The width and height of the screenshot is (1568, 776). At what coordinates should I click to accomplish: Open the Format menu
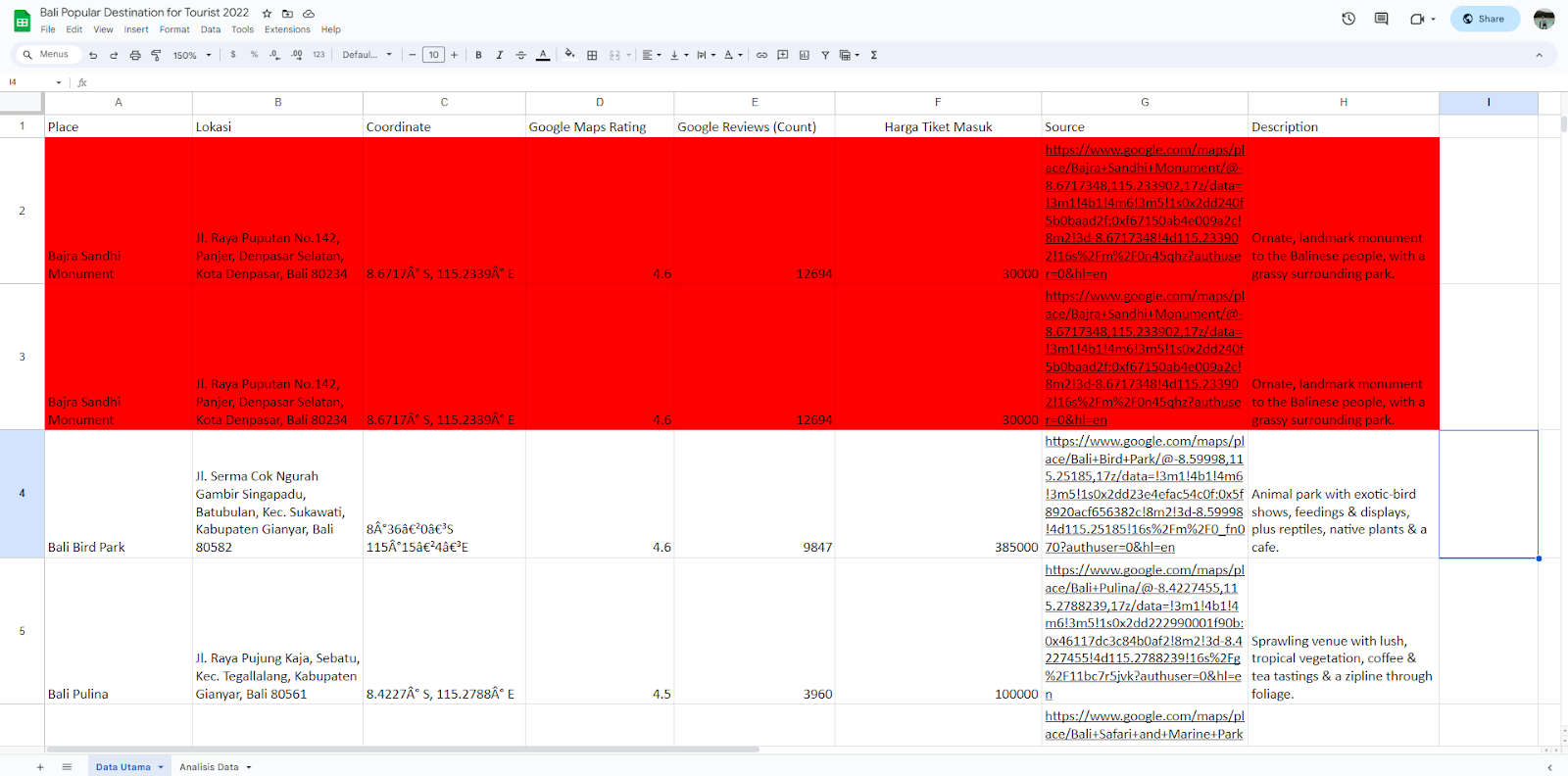coord(174,29)
